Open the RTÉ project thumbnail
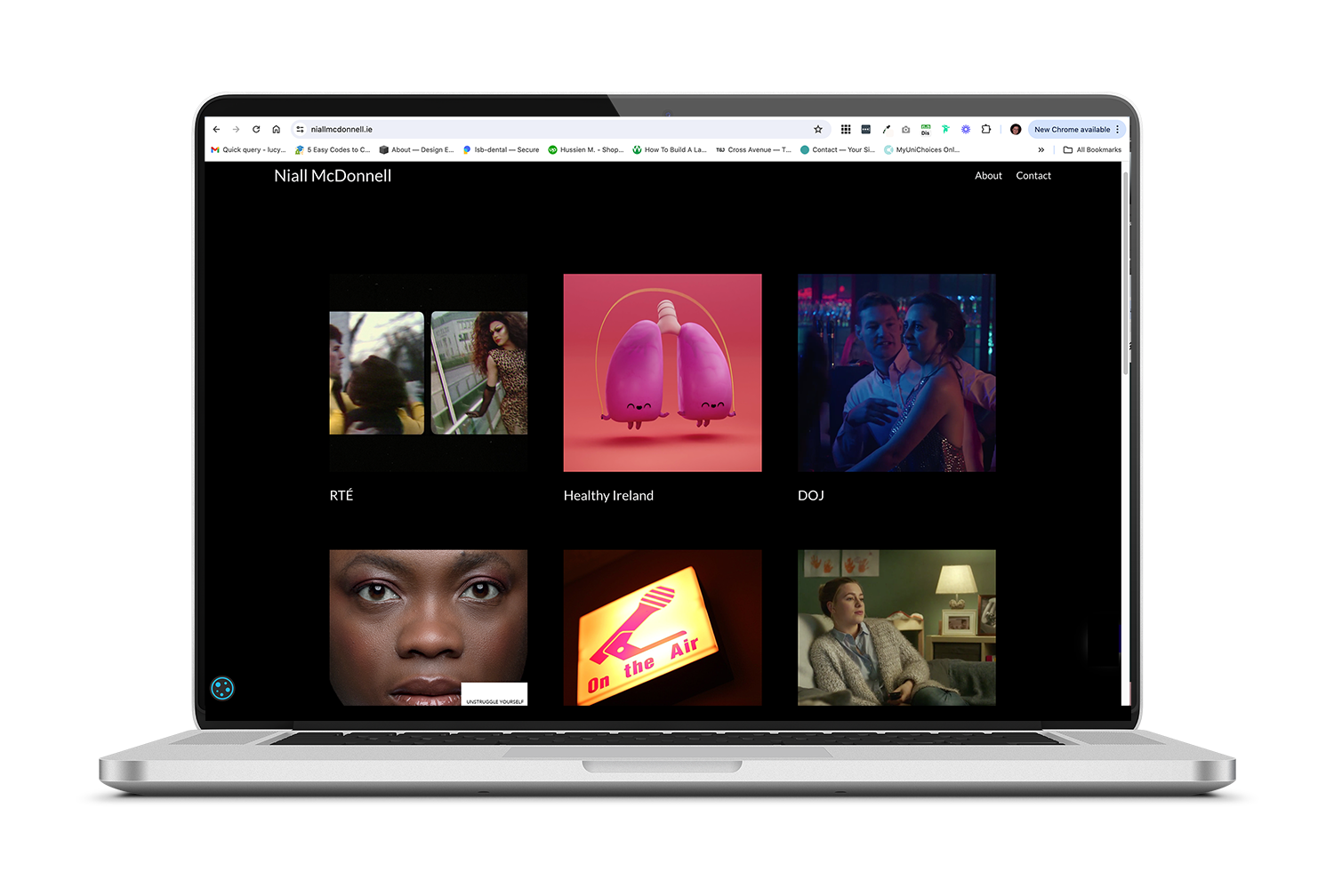 (429, 372)
